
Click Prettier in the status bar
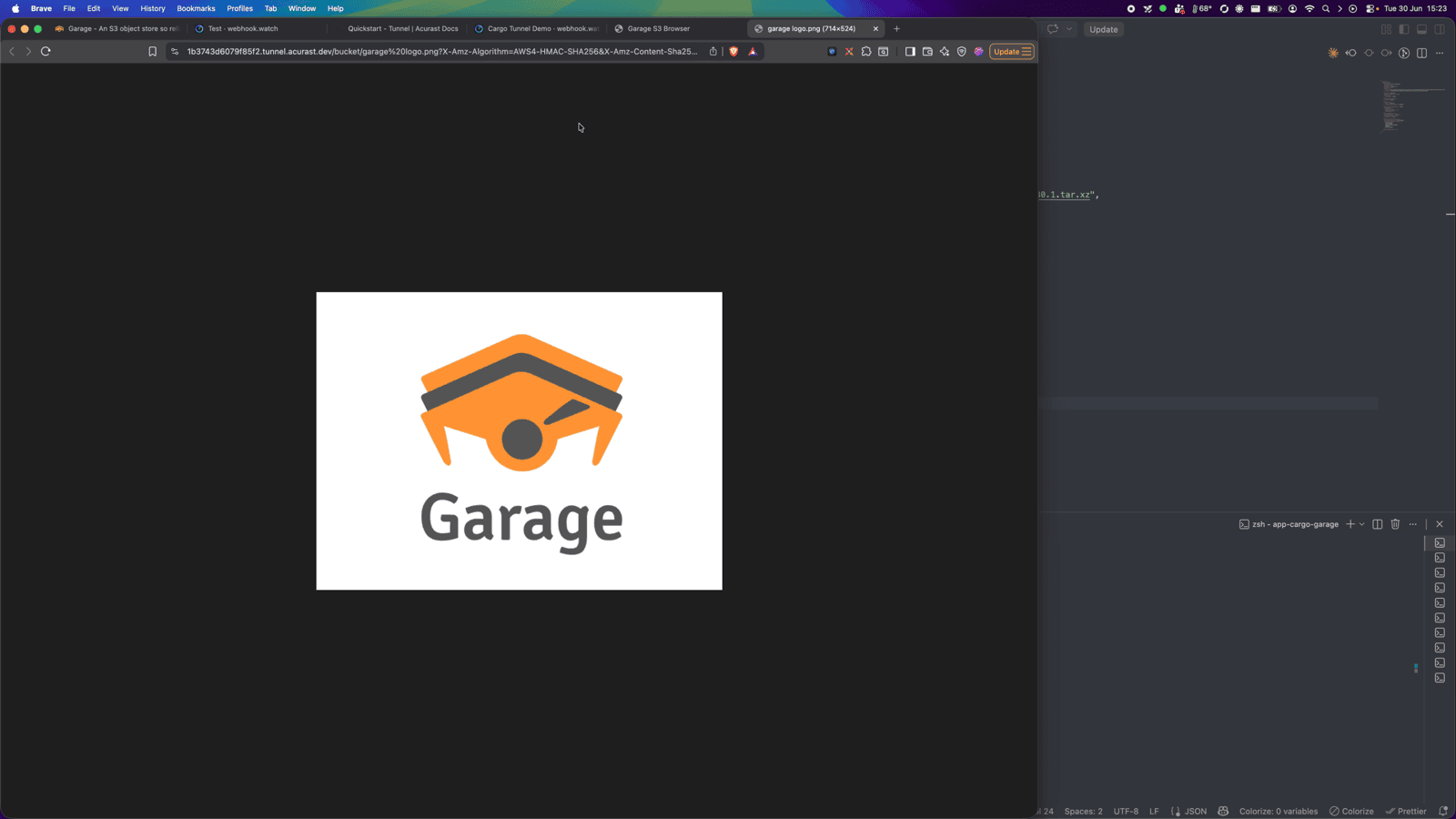click(1406, 811)
